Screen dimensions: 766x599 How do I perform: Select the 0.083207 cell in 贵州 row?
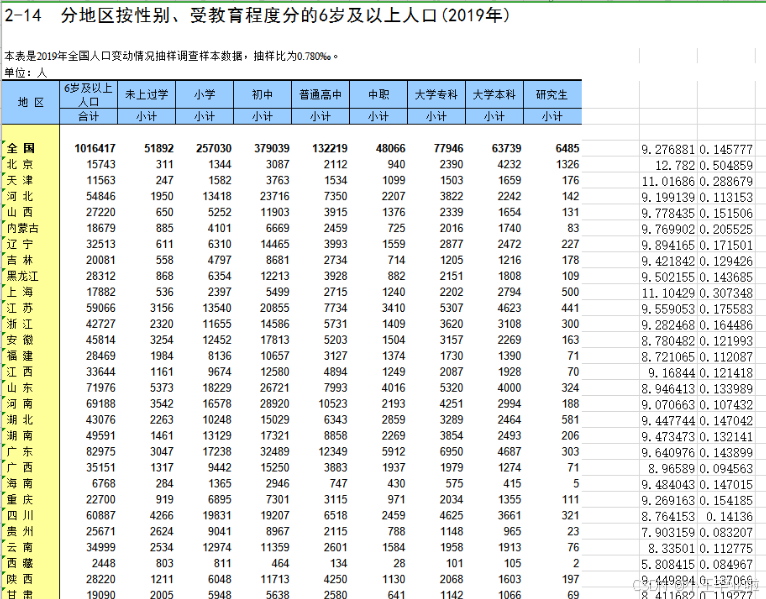pos(726,533)
